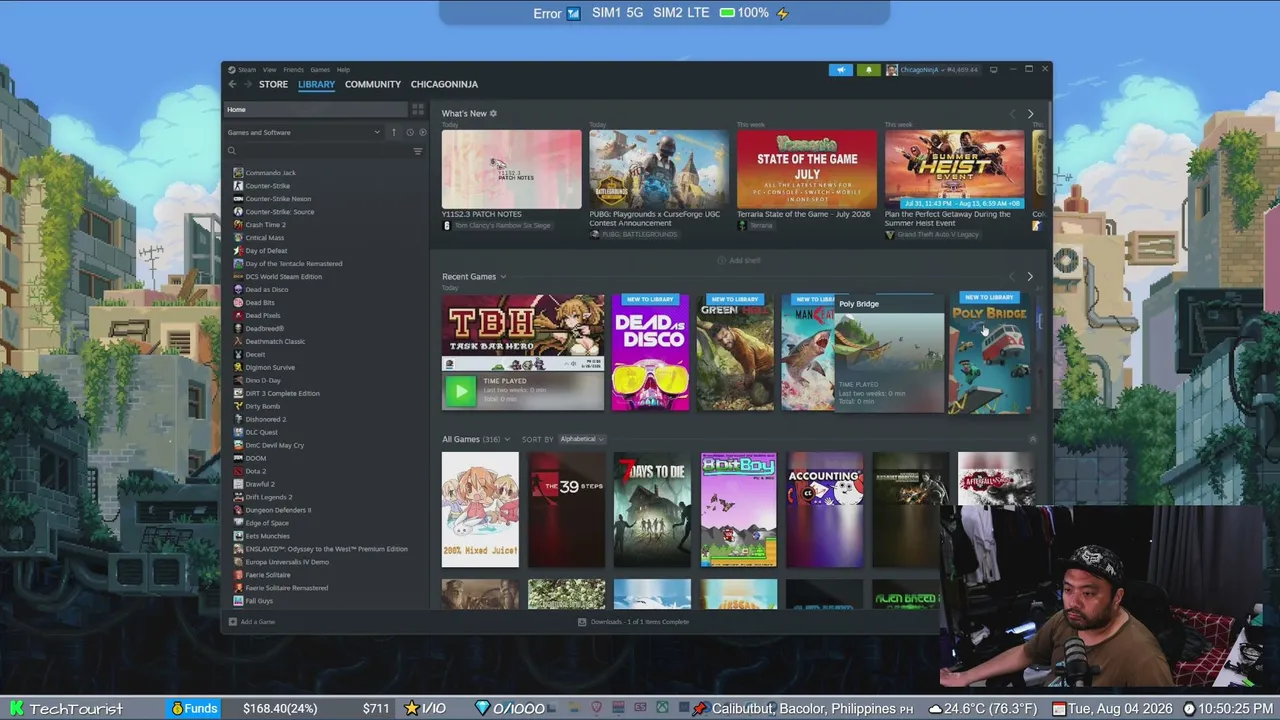Open the View menu

tap(270, 70)
